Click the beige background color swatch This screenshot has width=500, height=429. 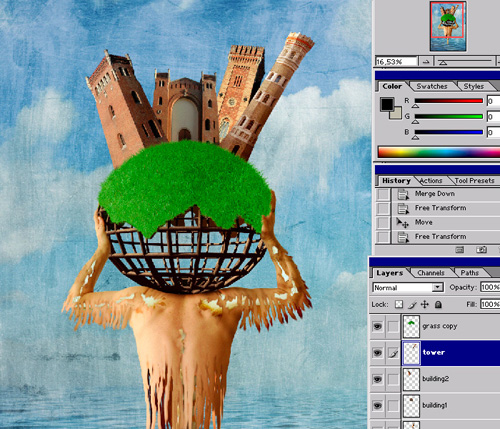396,113
